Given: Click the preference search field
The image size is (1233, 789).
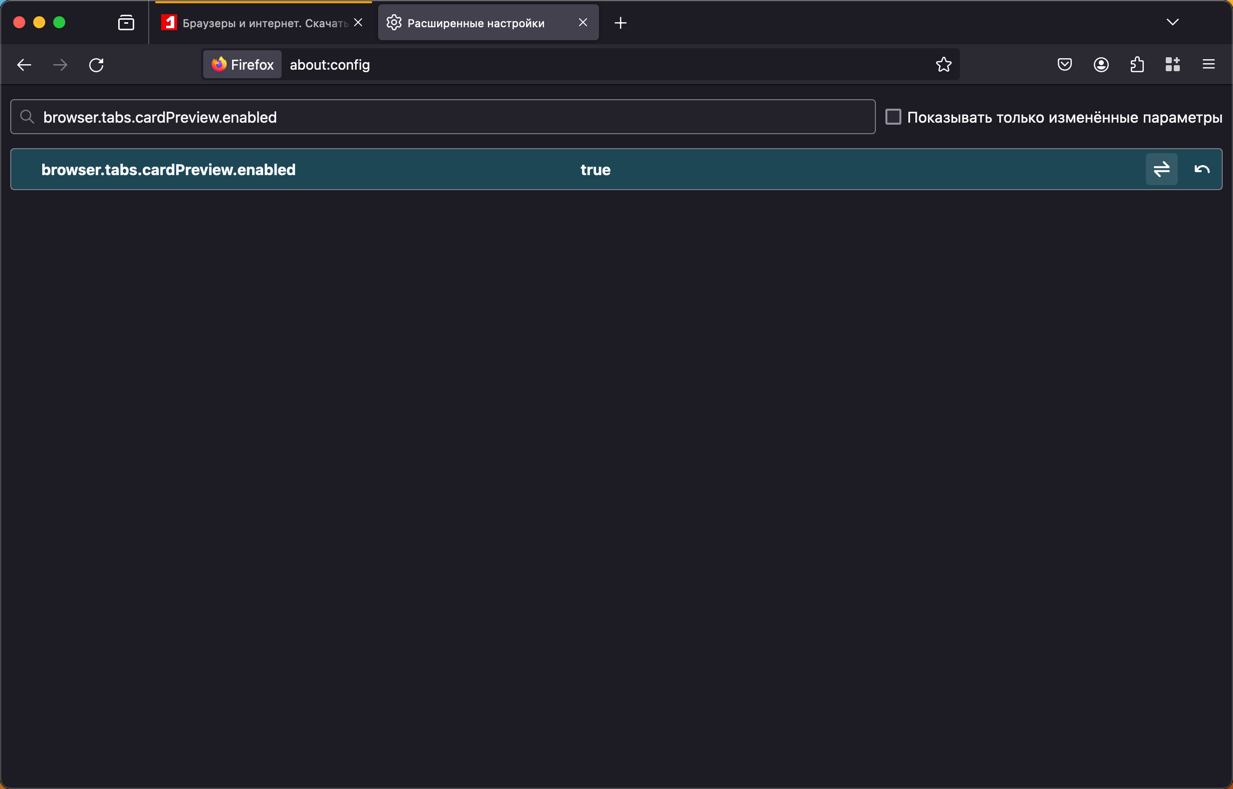Looking at the screenshot, I should click(x=450, y=117).
